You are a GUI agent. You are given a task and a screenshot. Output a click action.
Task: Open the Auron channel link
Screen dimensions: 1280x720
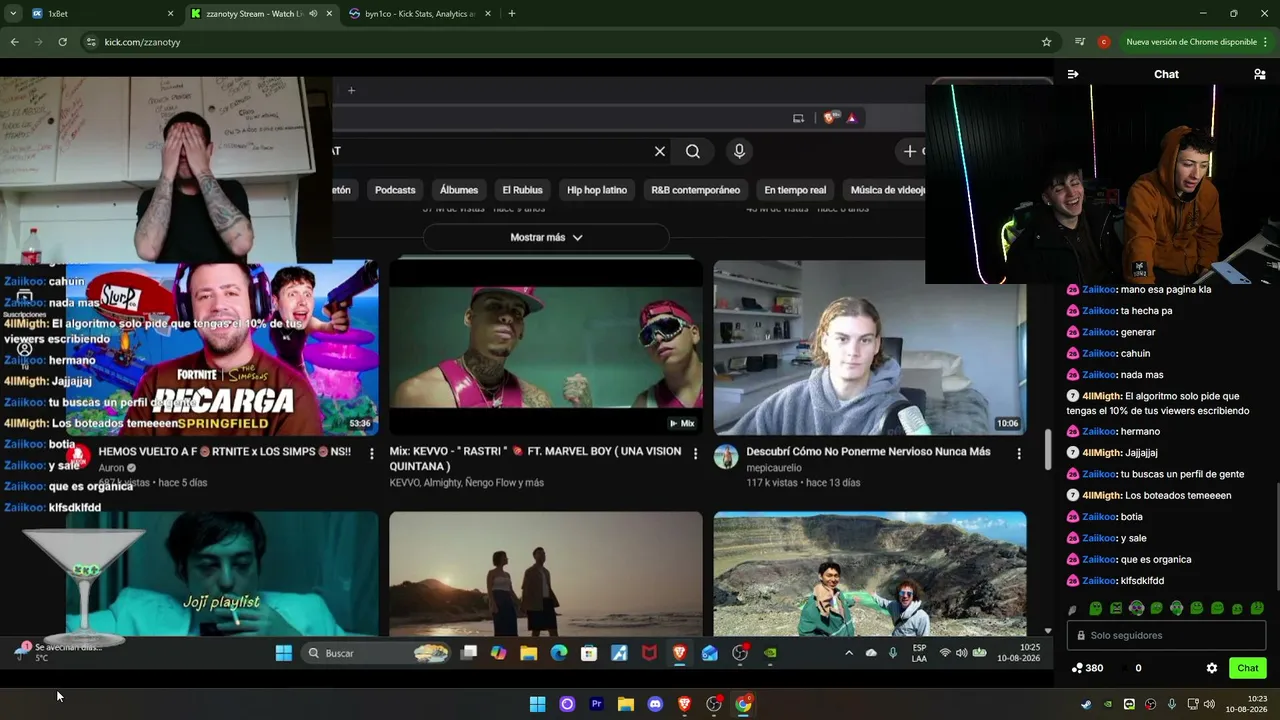pyautogui.click(x=111, y=468)
